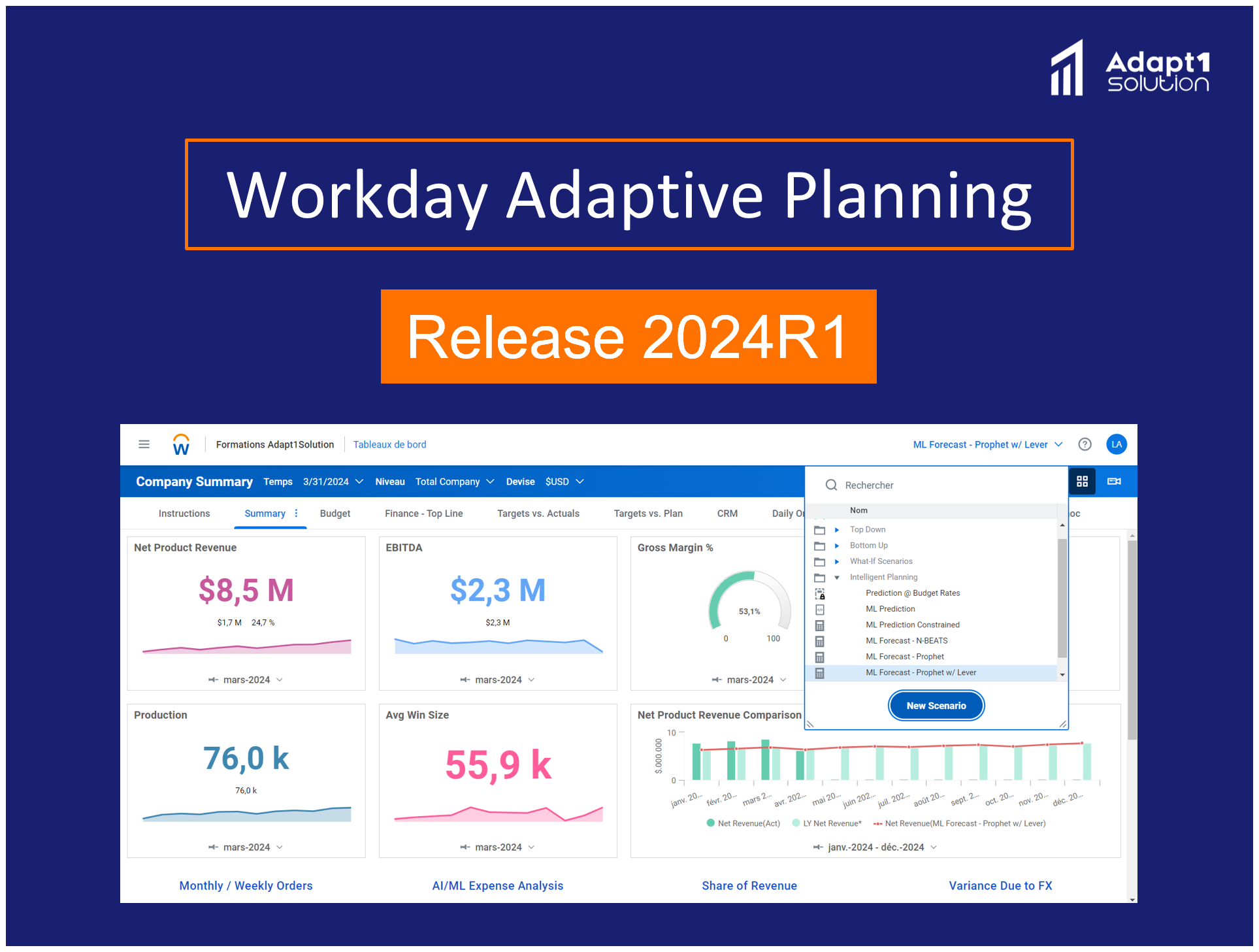Click the LY Net Revenue* legend swatch
This screenshot has height=952, width=1259.
796,823
